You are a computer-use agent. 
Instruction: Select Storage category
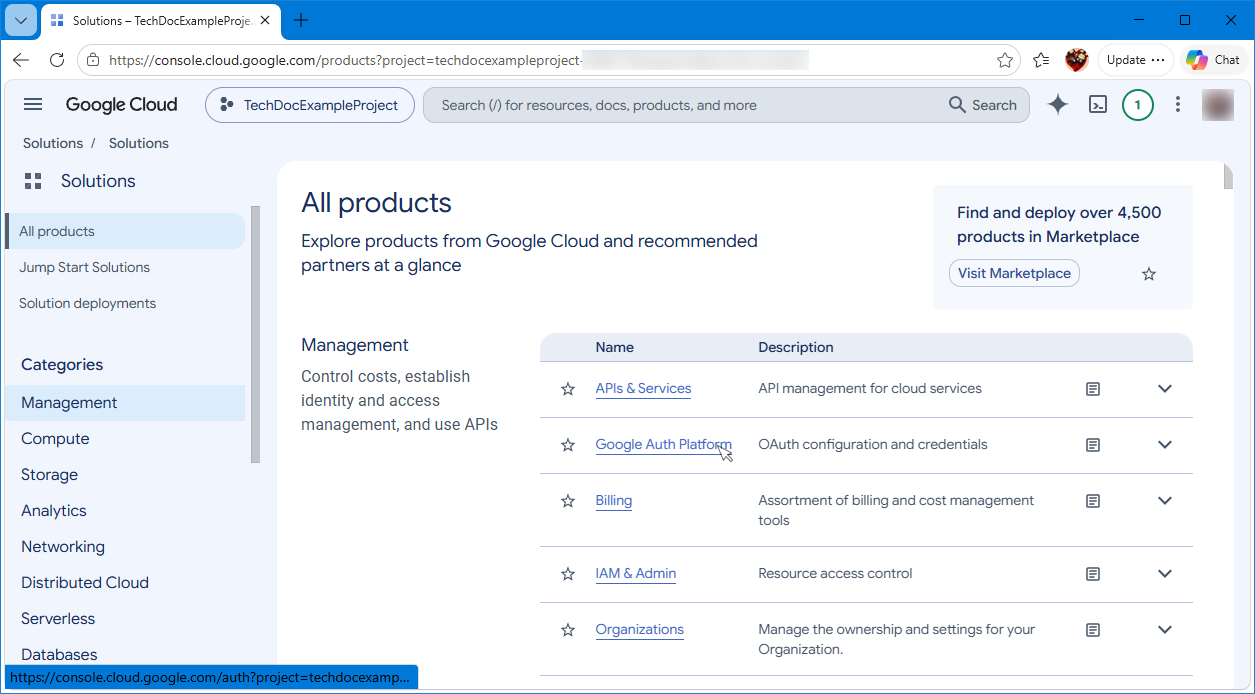49,475
